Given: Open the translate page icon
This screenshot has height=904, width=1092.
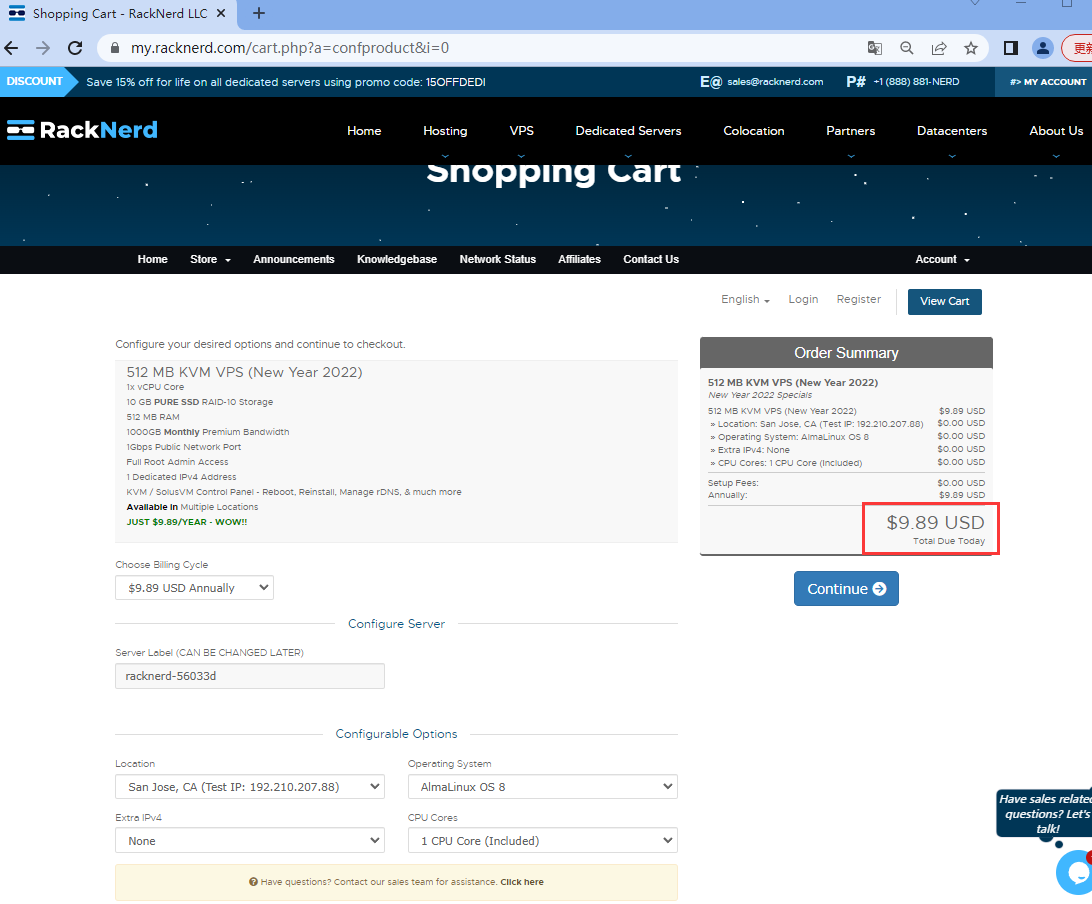Looking at the screenshot, I should [874, 48].
